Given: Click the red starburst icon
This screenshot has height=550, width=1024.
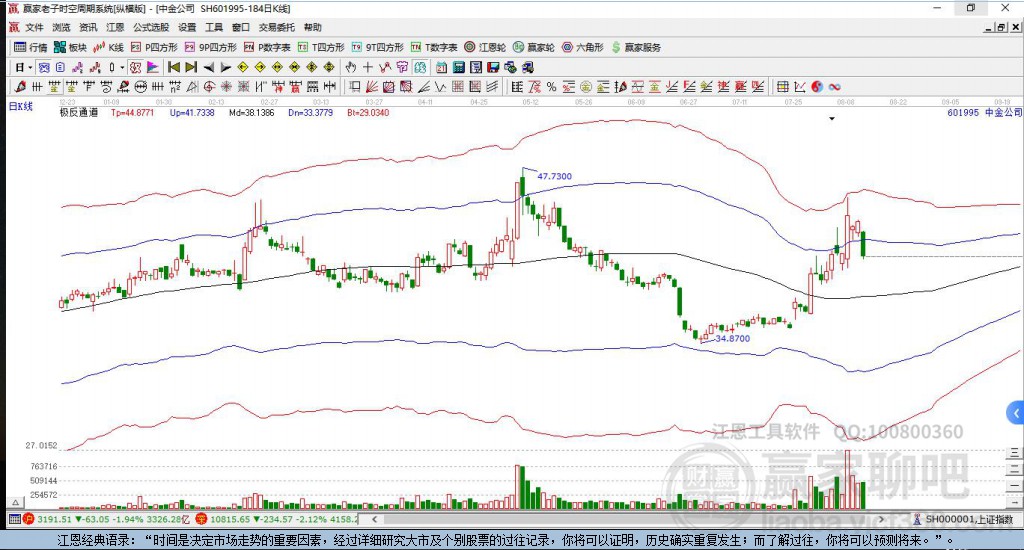Looking at the screenshot, I should click(x=225, y=86).
